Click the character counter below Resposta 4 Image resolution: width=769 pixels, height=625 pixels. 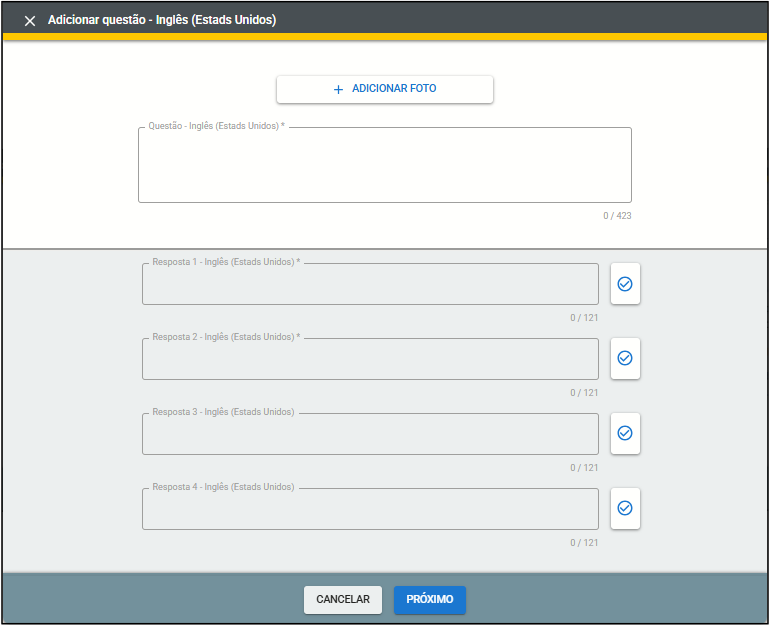584,543
